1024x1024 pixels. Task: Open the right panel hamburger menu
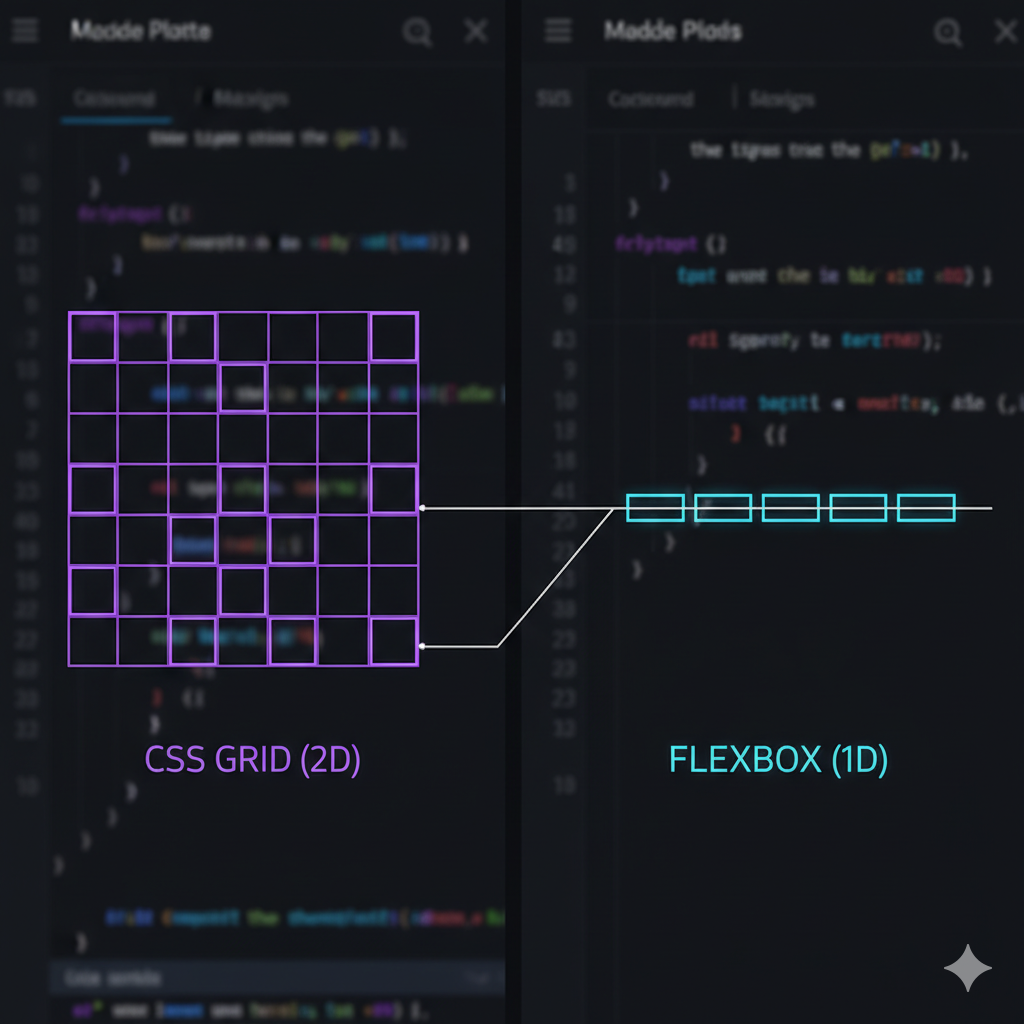pyautogui.click(x=557, y=30)
